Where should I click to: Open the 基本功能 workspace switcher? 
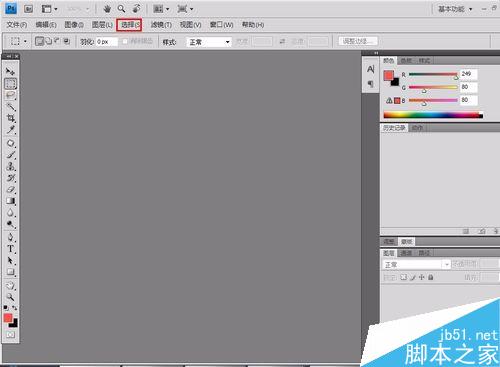coord(455,9)
